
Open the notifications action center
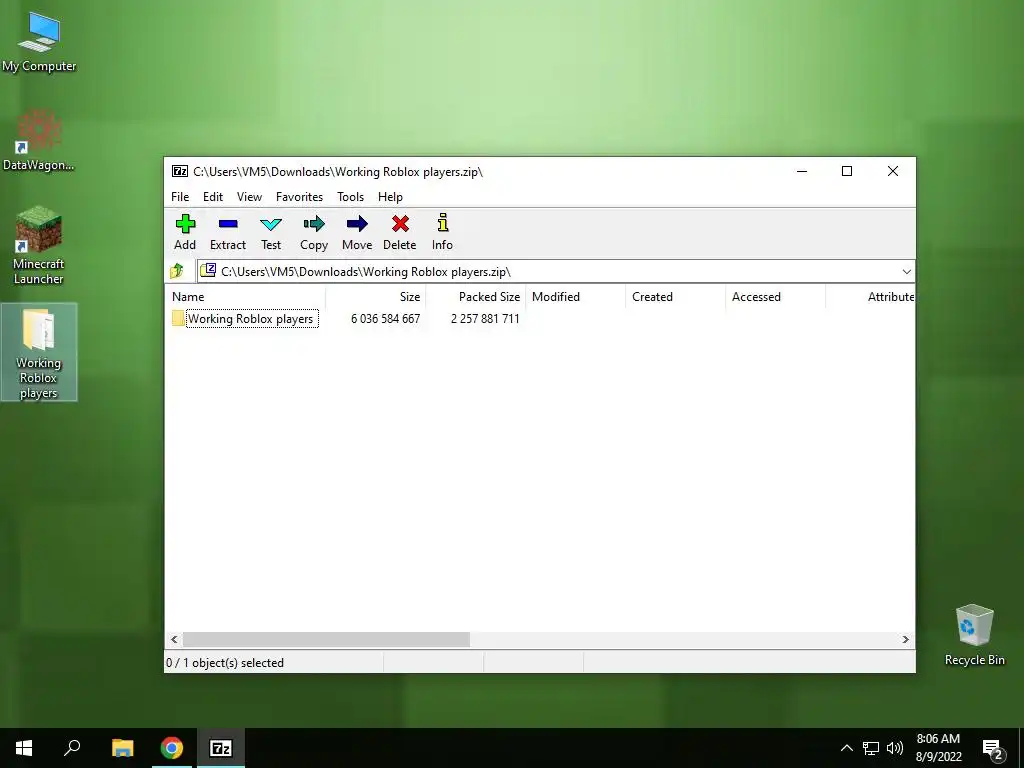pyautogui.click(x=993, y=749)
